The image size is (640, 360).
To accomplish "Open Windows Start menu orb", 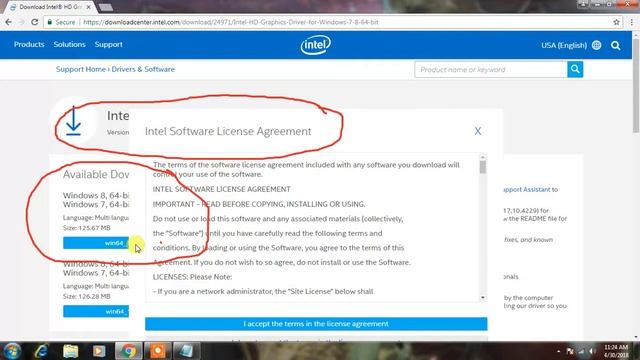I will (12, 351).
